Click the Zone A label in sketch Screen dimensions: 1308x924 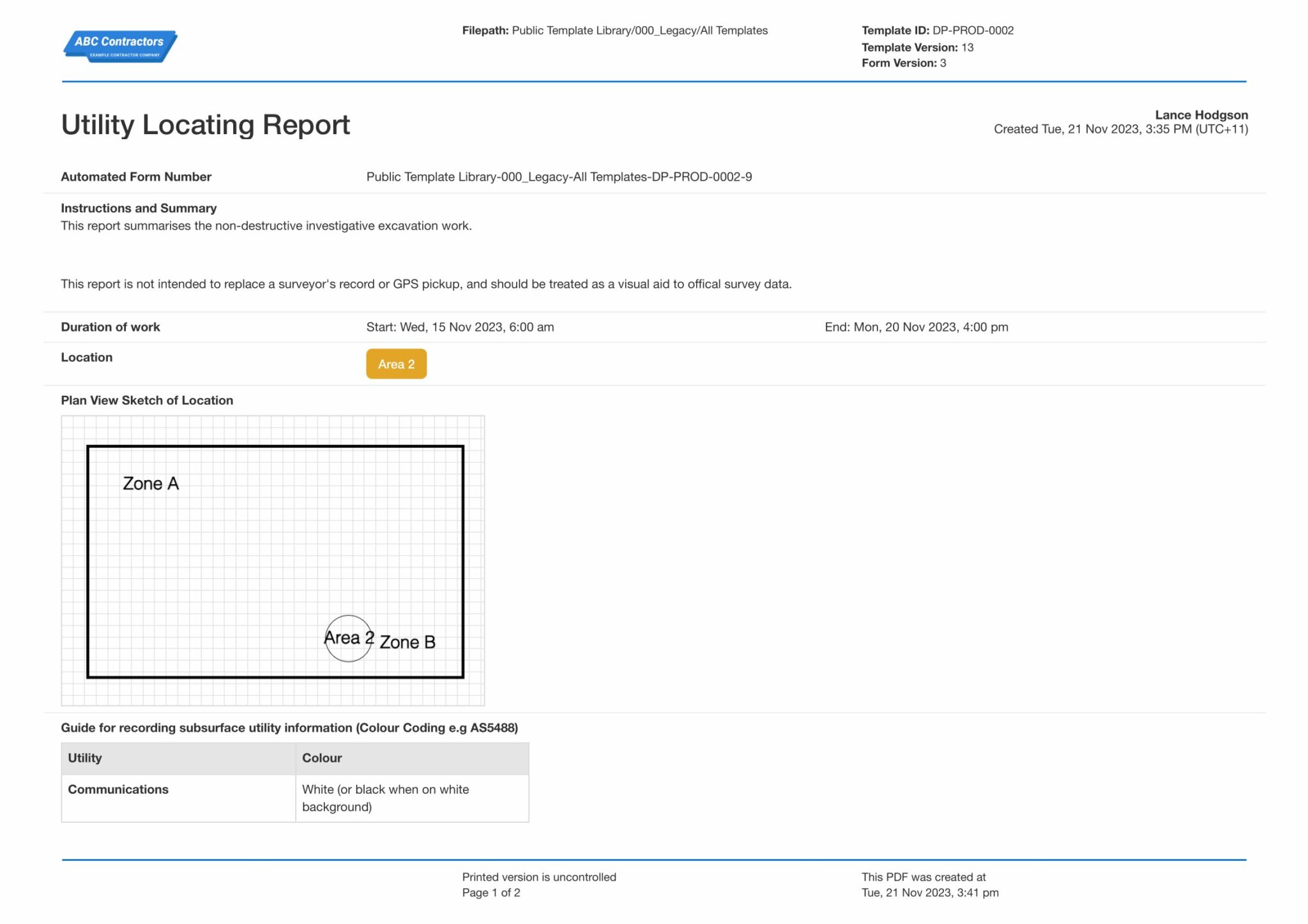tap(151, 484)
